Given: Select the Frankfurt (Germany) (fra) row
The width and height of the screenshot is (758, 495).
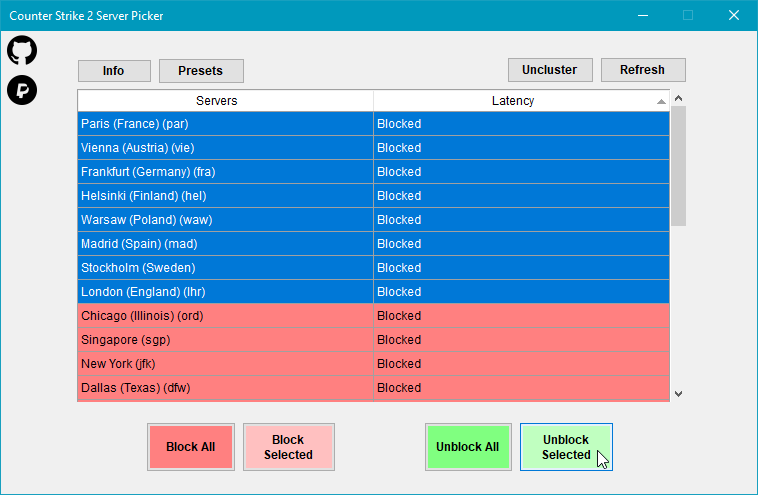Looking at the screenshot, I should tap(374, 172).
